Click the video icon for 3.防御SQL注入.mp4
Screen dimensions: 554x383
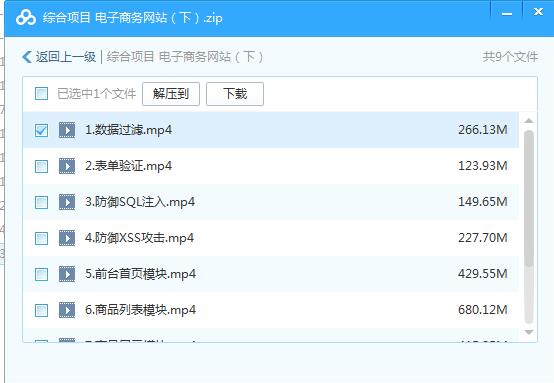[x=67, y=202]
